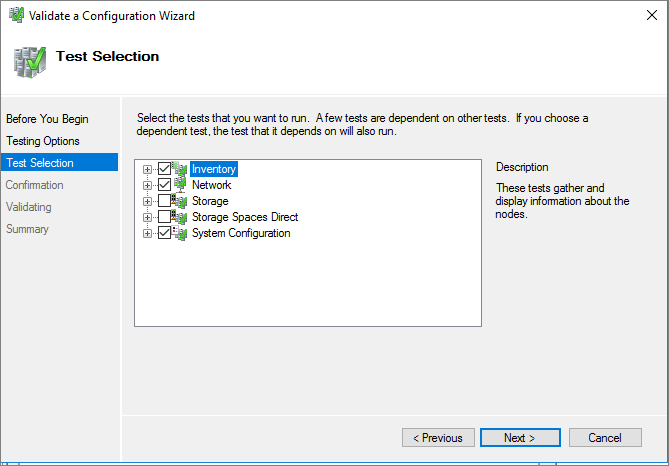This screenshot has height=466, width=669.
Task: Cancel the validation wizard
Action: tap(605, 438)
